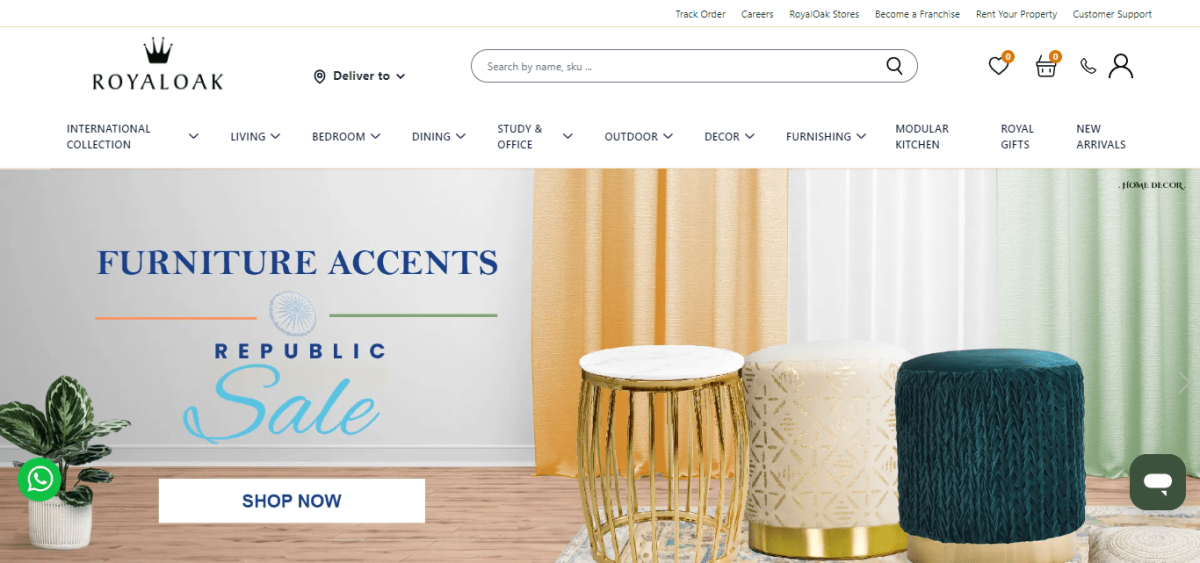Screen dimensions: 1200x563
Task: Open the user account icon
Action: tap(1121, 66)
